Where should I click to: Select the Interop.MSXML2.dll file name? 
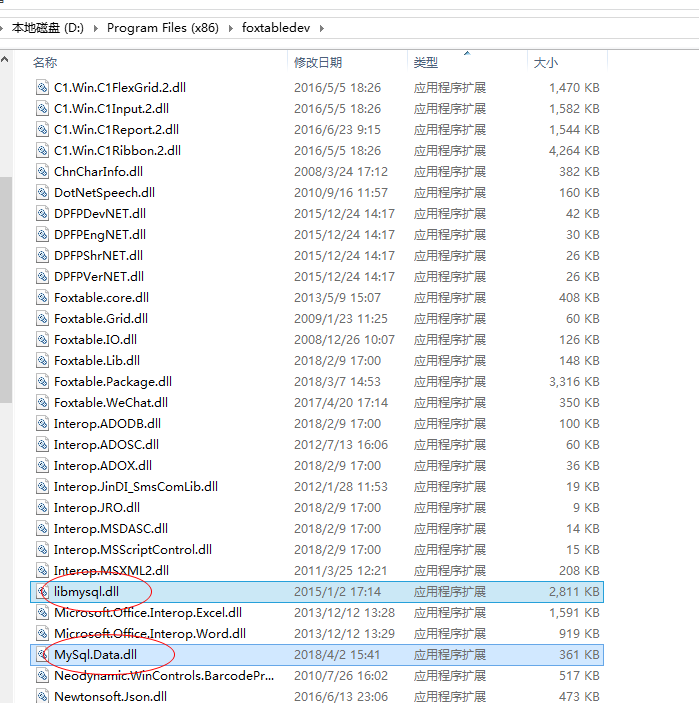point(111,570)
